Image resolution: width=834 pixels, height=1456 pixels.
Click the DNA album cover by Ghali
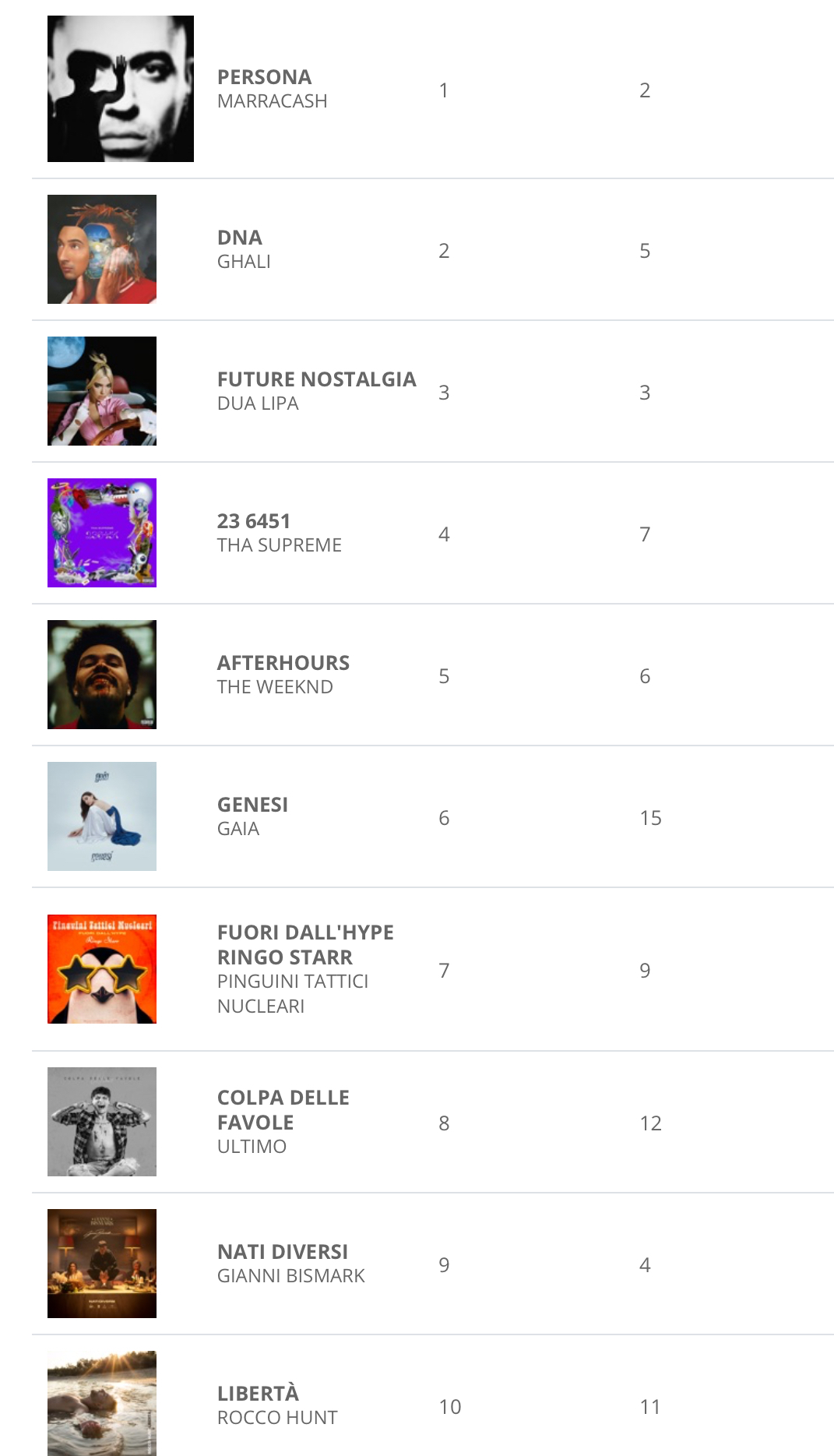click(x=102, y=249)
